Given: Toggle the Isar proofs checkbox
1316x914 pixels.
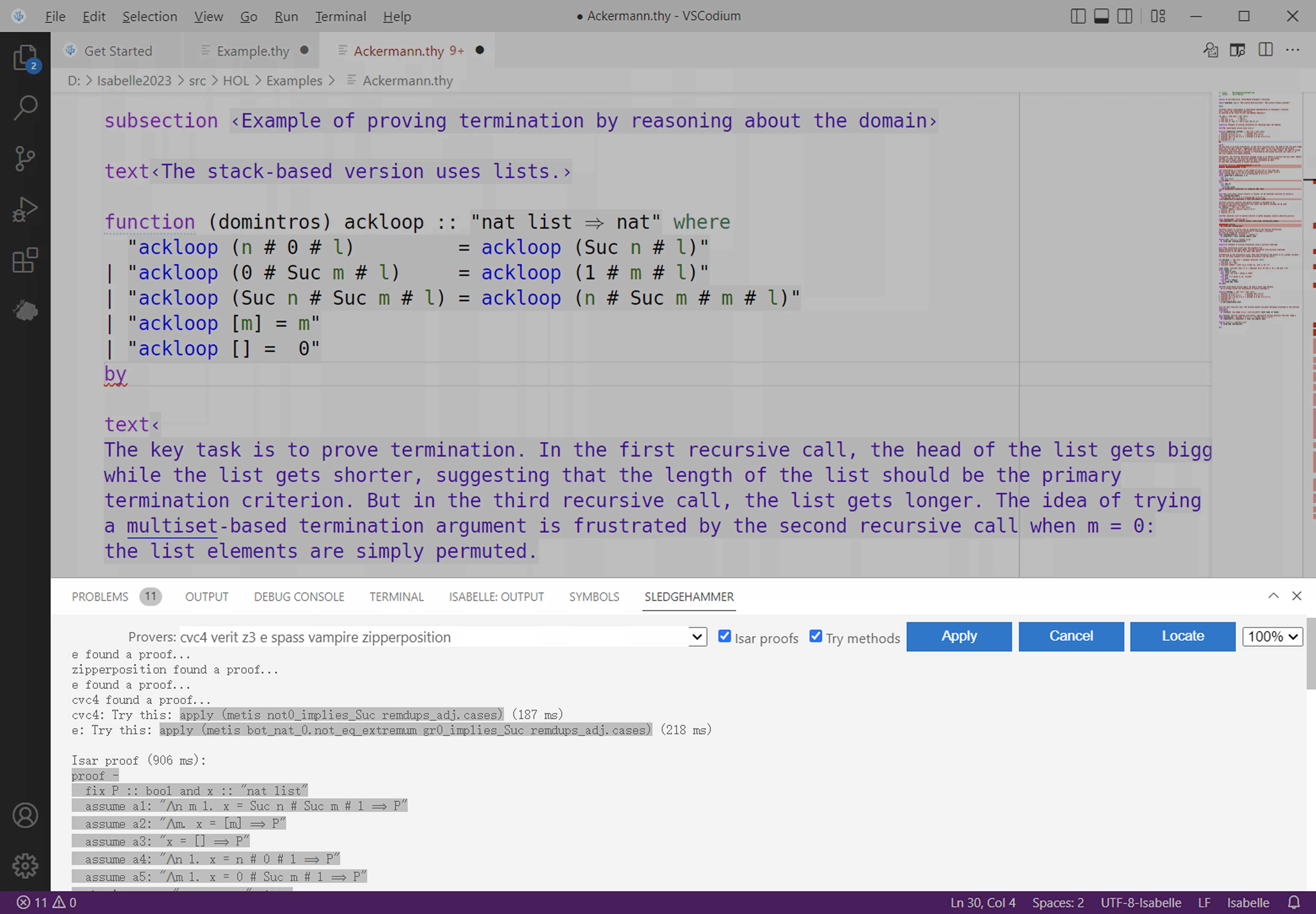Looking at the screenshot, I should 724,636.
